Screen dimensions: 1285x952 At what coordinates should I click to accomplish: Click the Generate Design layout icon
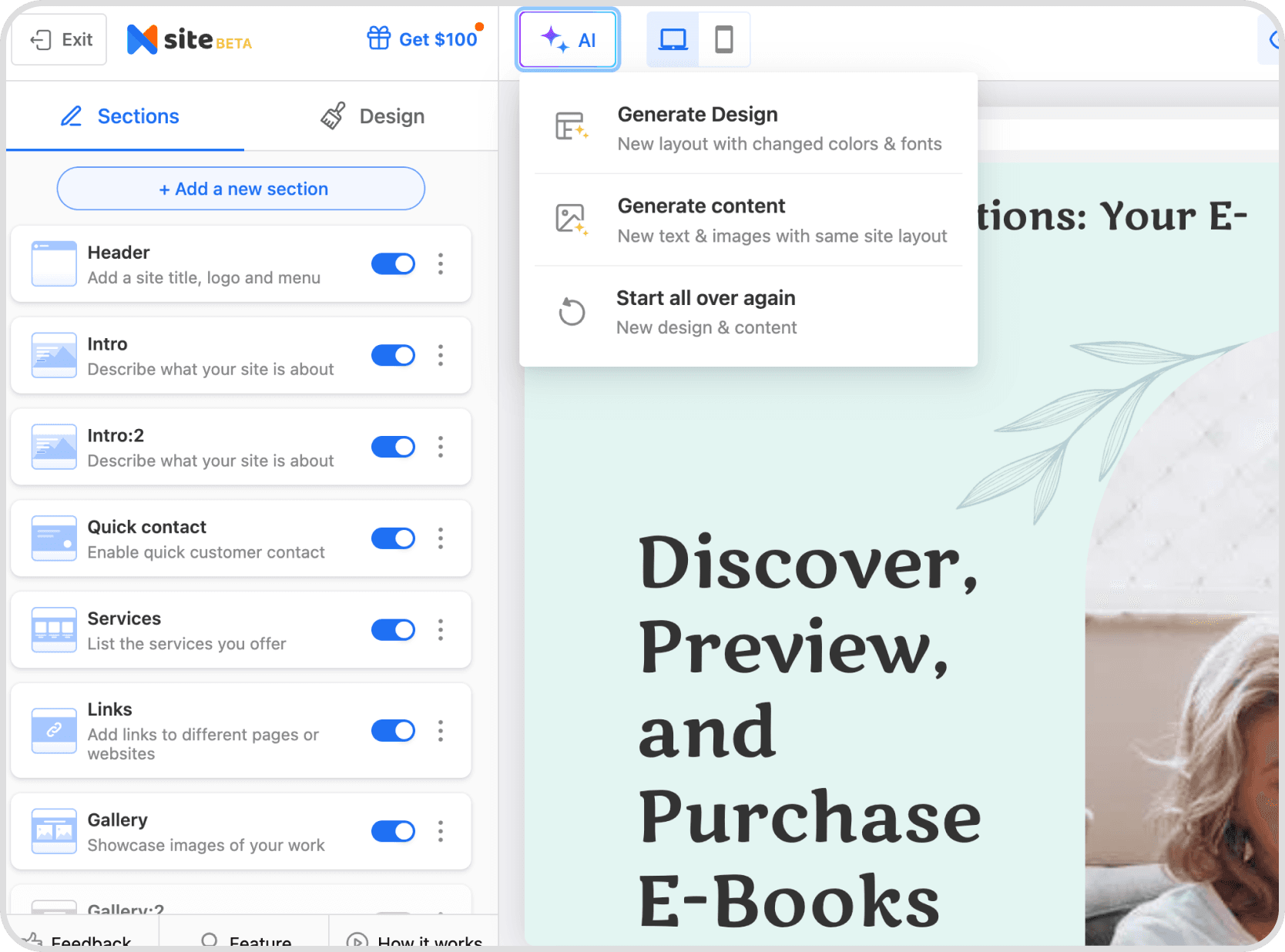point(572,126)
